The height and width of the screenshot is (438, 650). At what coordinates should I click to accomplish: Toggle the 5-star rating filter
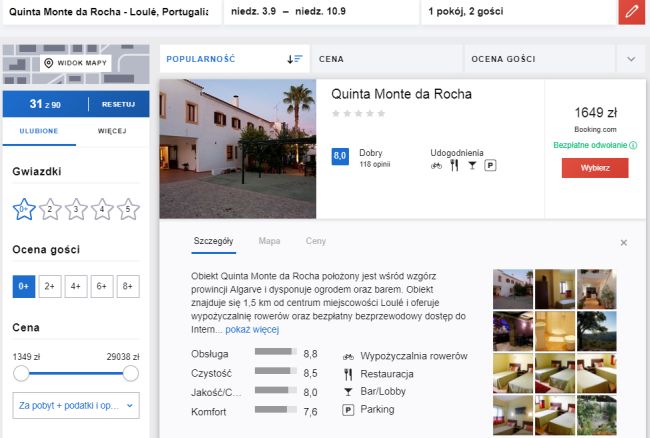click(x=128, y=209)
